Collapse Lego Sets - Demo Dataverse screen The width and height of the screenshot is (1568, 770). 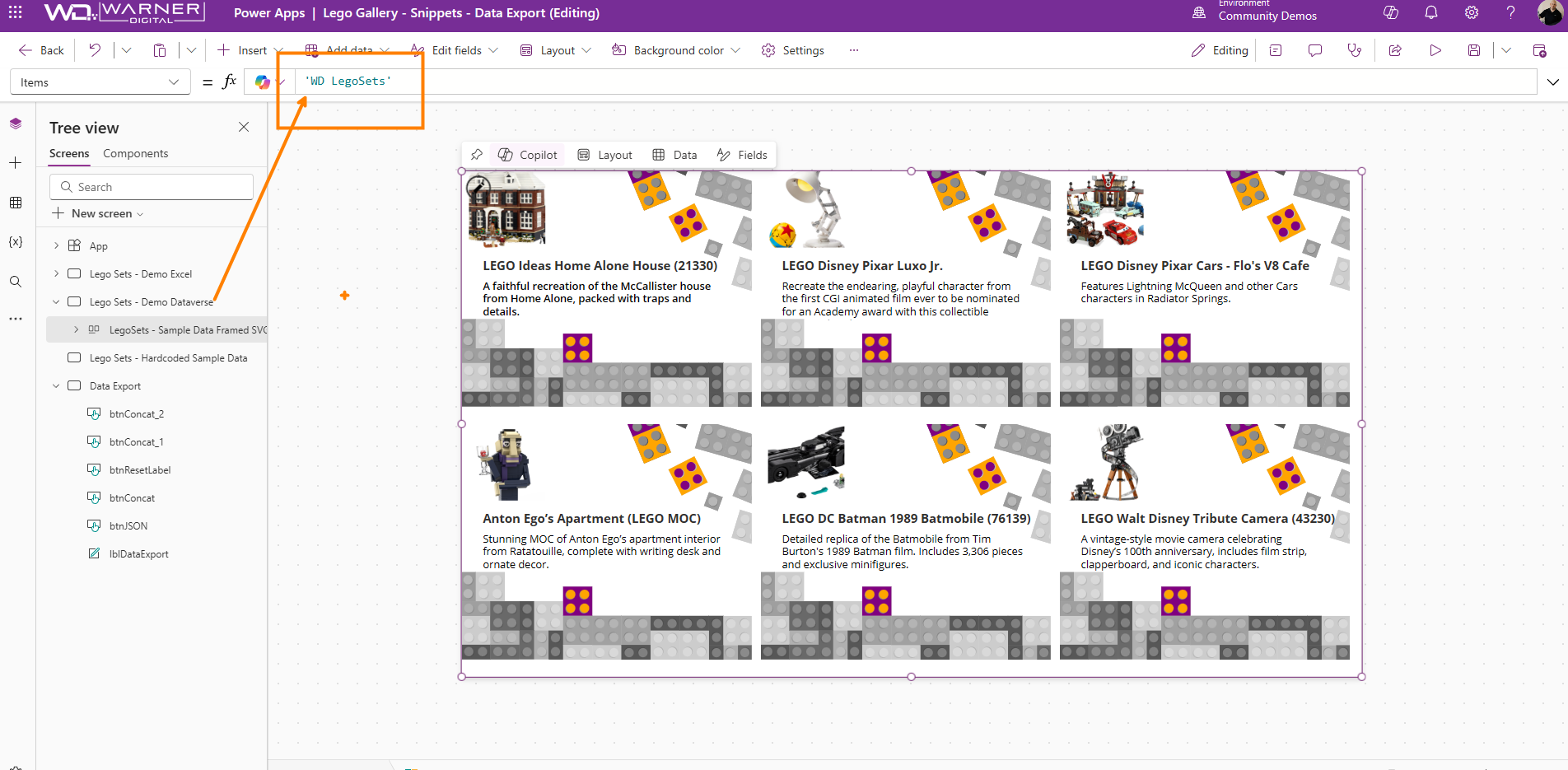click(x=56, y=302)
